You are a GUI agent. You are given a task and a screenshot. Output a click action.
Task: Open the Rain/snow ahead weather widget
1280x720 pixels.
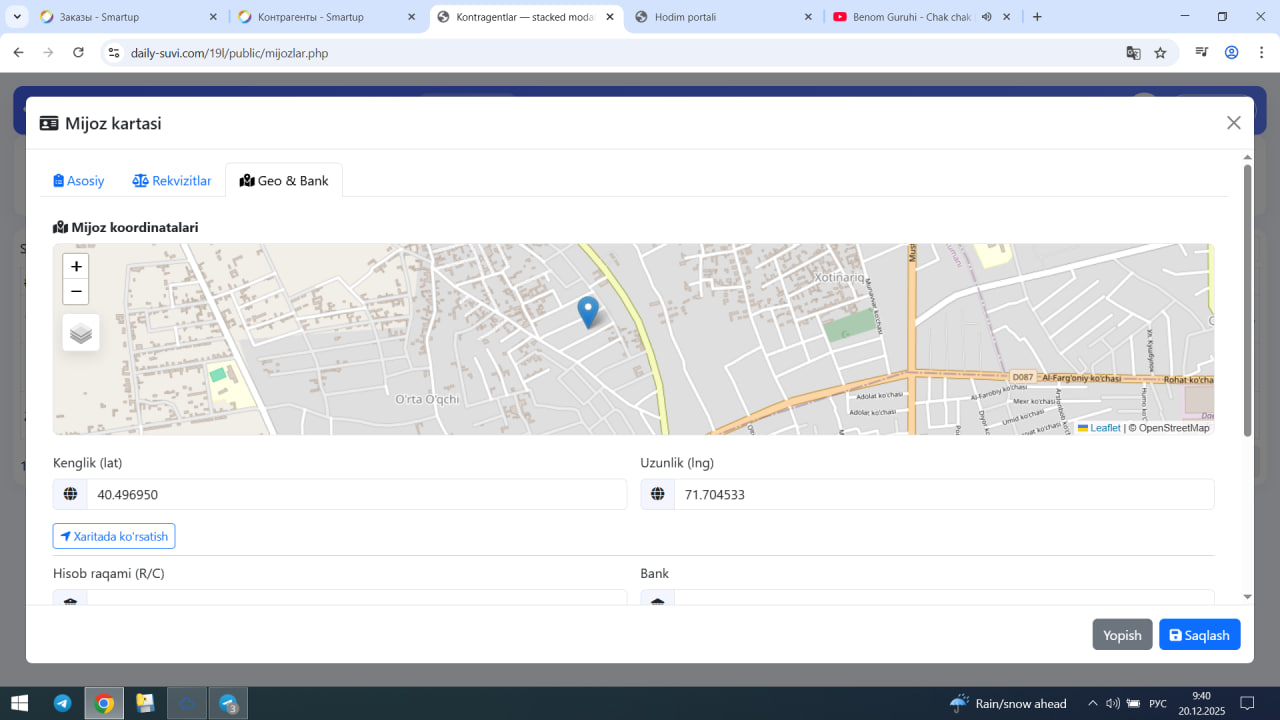(x=1008, y=703)
